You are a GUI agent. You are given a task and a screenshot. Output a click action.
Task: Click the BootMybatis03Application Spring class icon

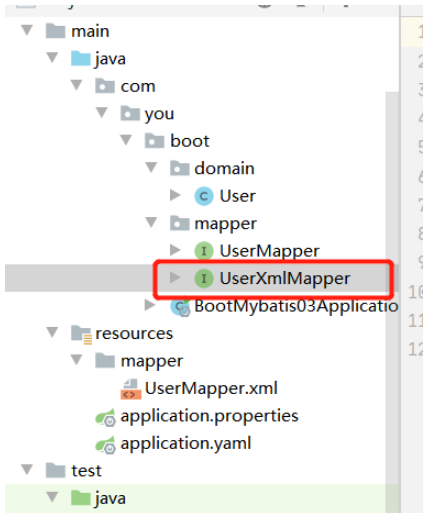[180, 307]
